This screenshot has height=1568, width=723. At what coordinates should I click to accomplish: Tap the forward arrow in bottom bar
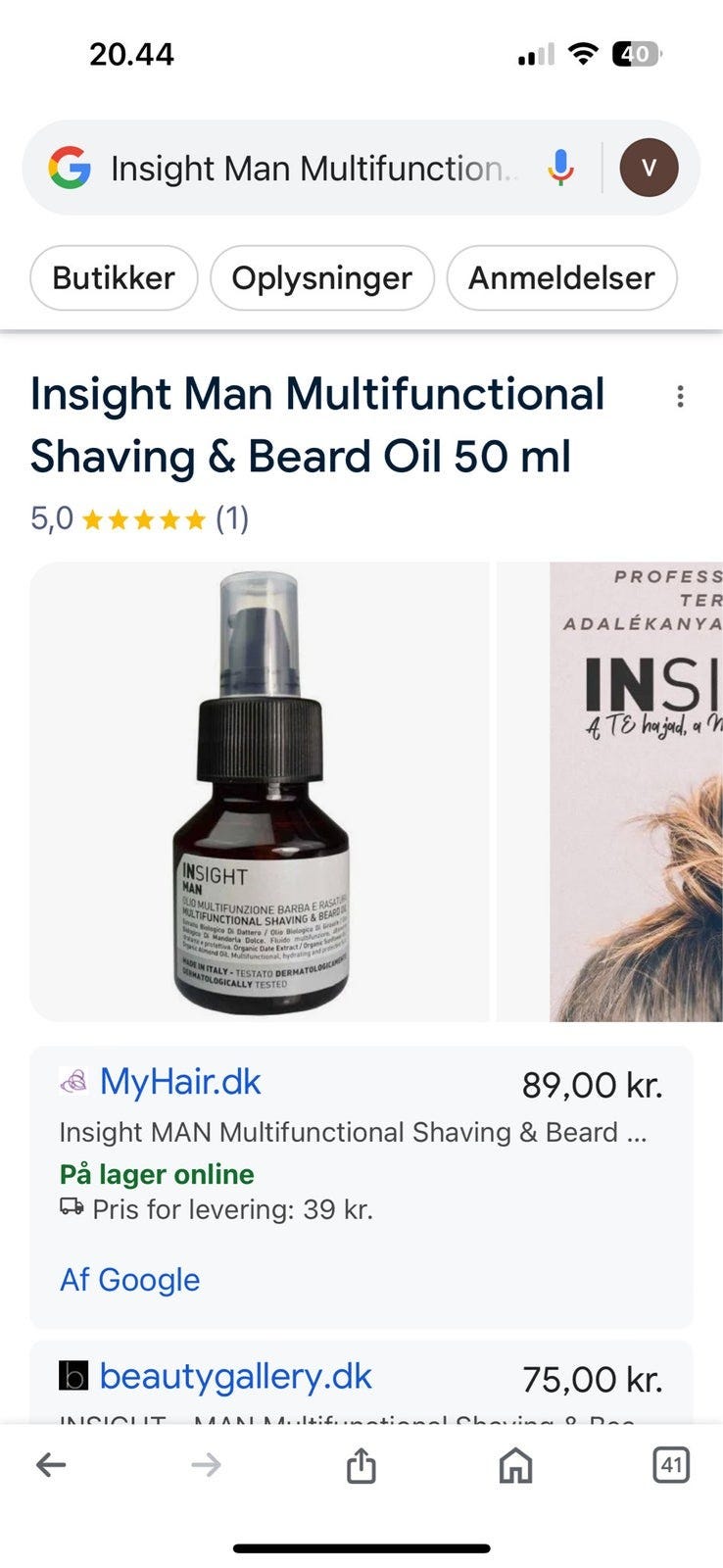206,1465
